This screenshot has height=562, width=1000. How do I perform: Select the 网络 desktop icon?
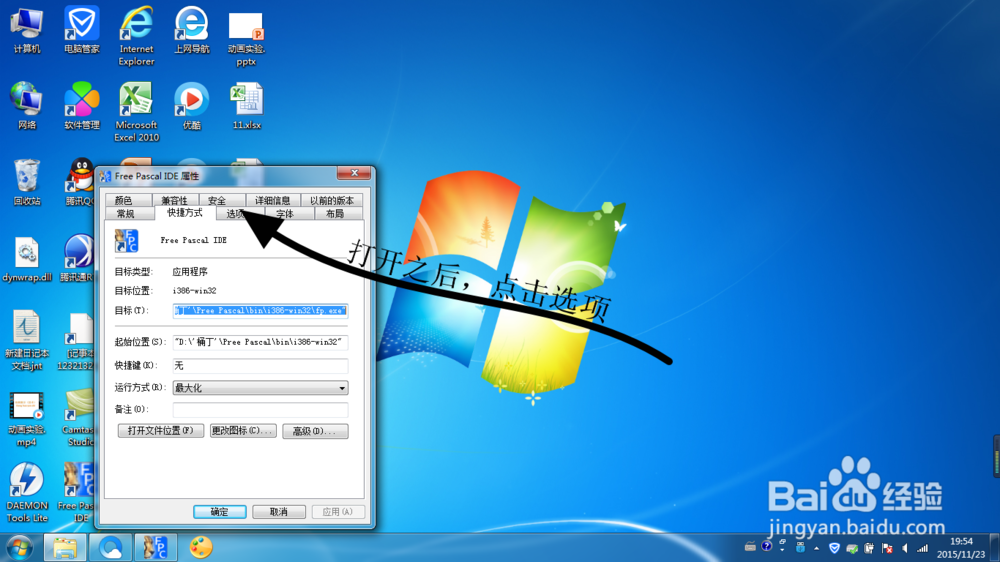click(x=26, y=106)
